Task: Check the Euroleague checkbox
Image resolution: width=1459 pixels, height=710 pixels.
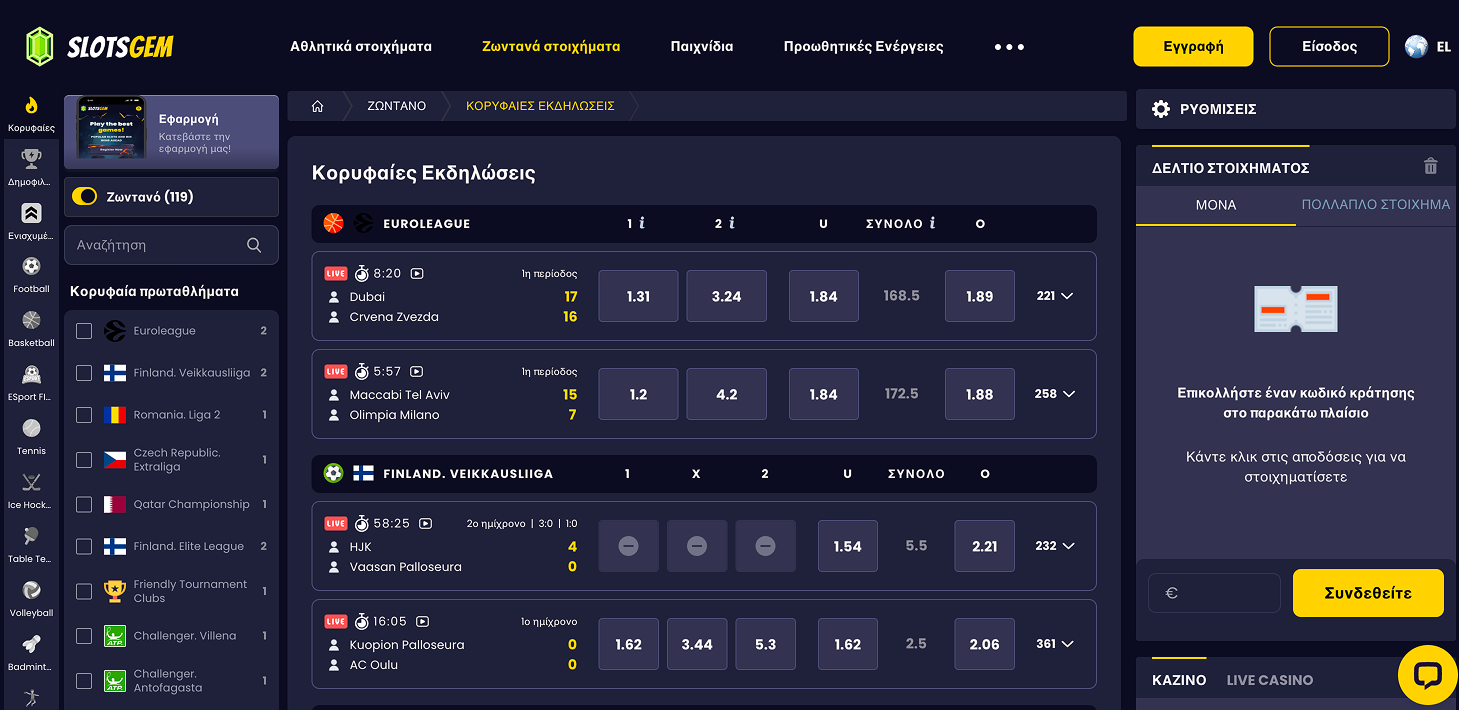Action: 84,331
